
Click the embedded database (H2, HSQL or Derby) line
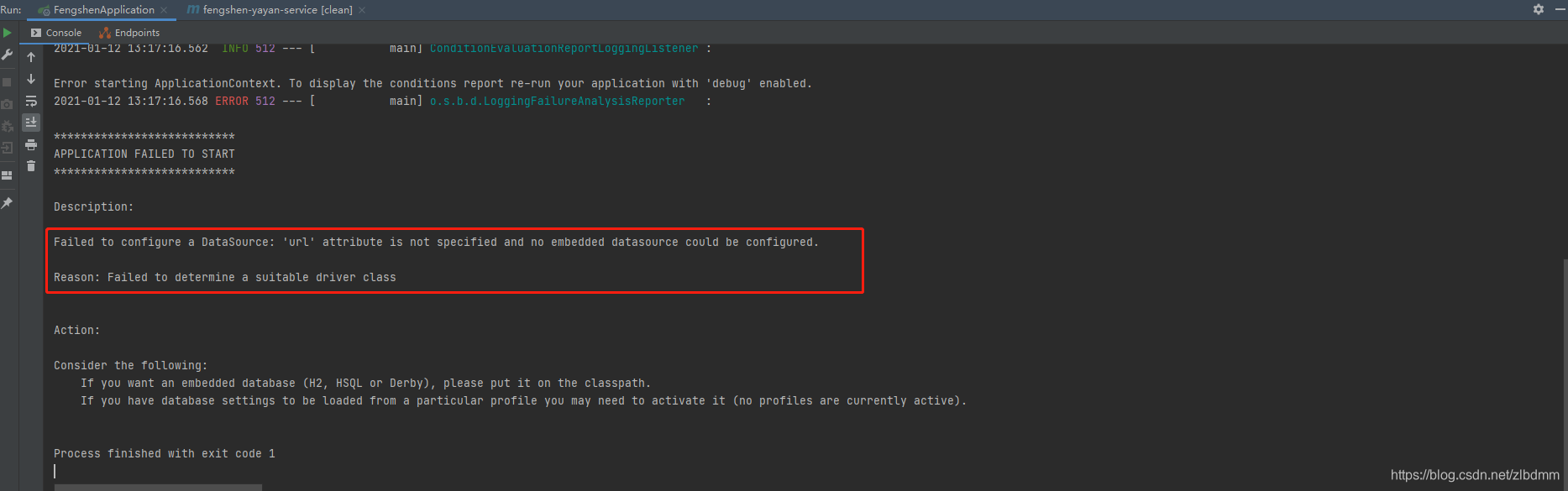tap(365, 383)
